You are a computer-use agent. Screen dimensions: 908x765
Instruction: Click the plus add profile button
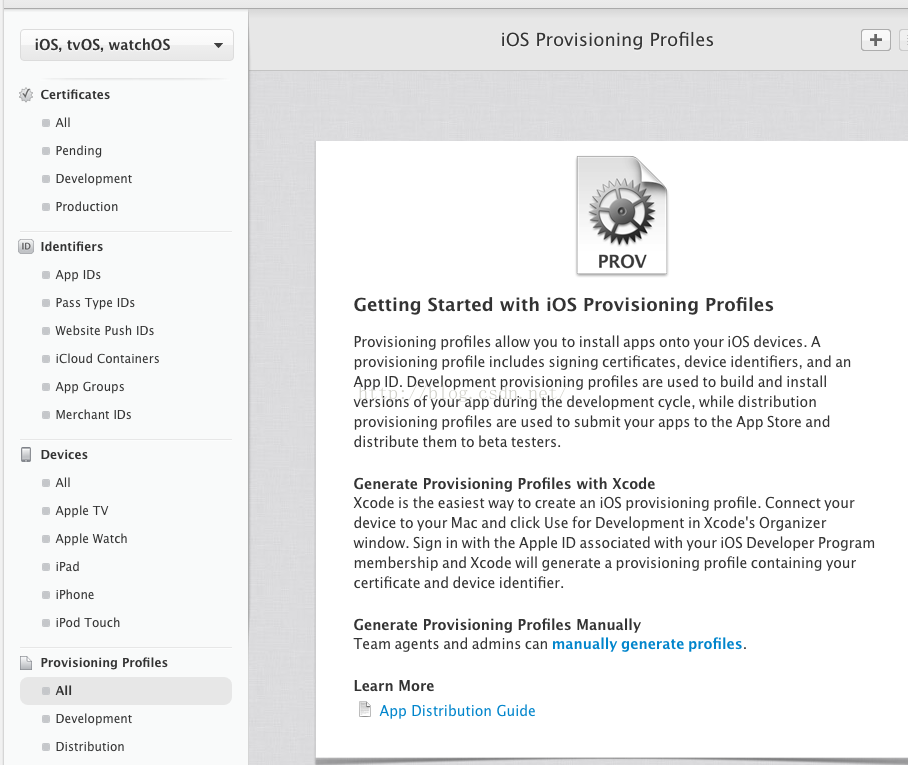click(x=875, y=40)
